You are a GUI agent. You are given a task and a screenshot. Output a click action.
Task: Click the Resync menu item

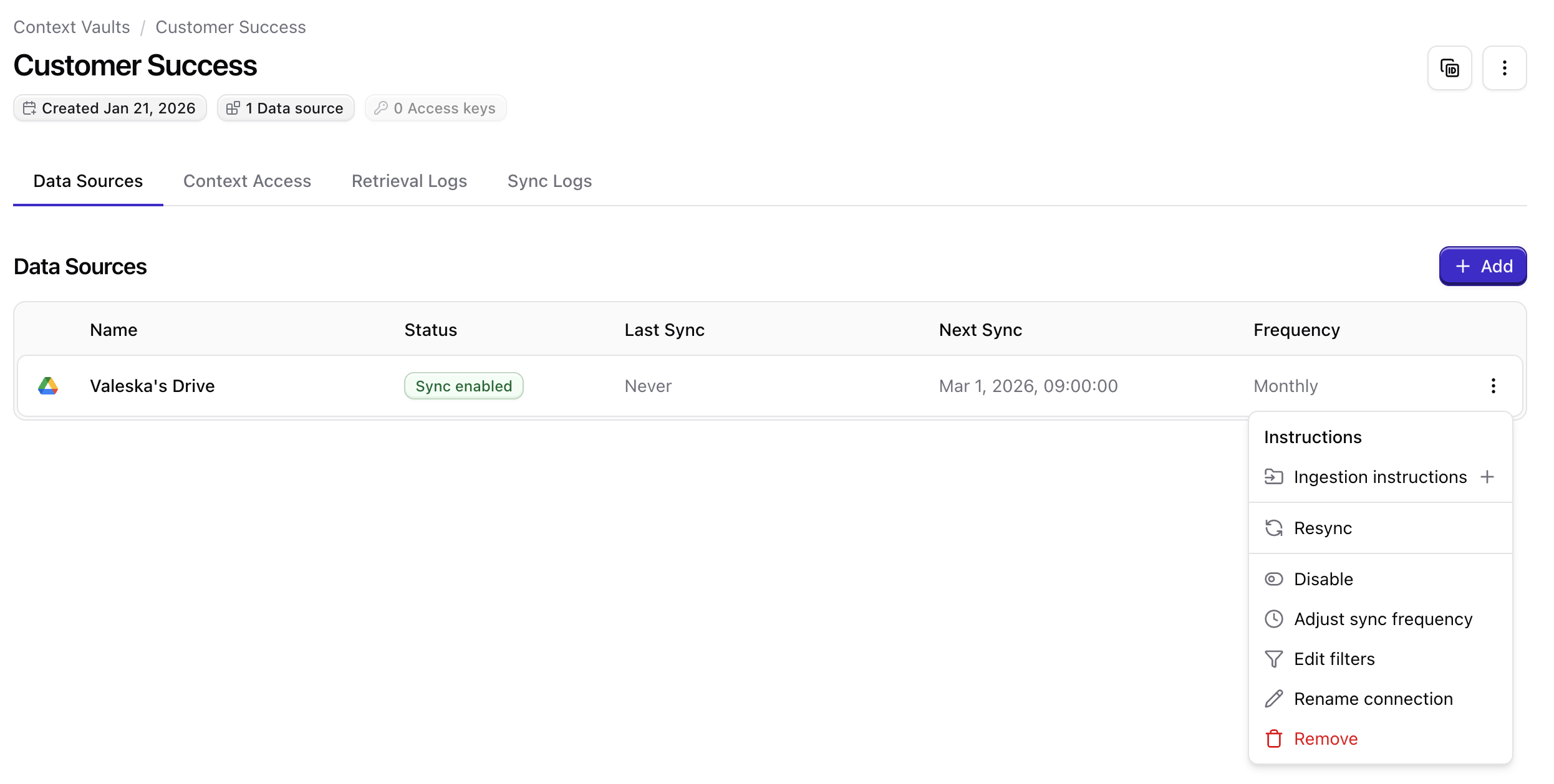pyautogui.click(x=1322, y=528)
